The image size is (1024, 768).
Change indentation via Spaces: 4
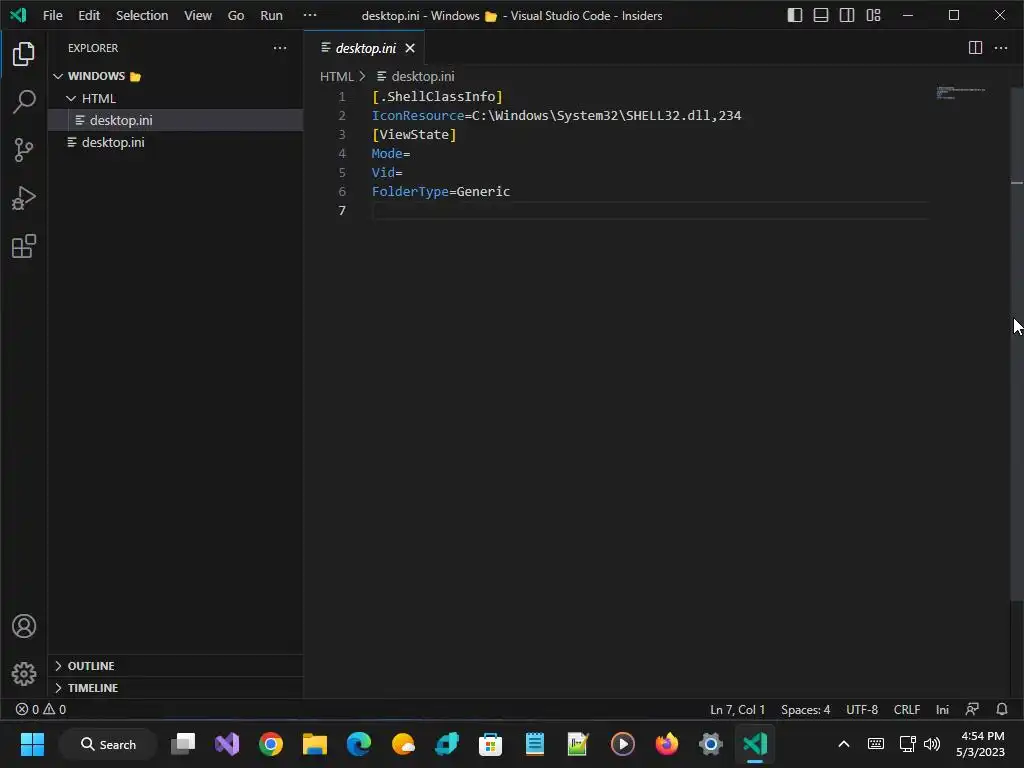[x=805, y=709]
